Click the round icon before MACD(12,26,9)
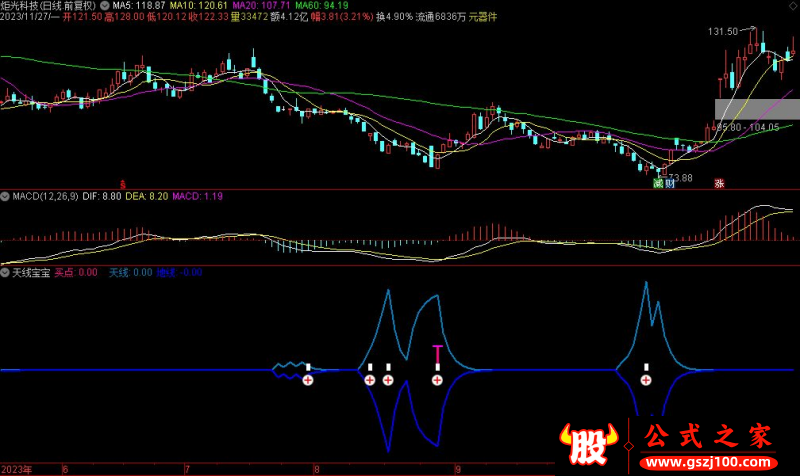The image size is (800, 476). 6,197
